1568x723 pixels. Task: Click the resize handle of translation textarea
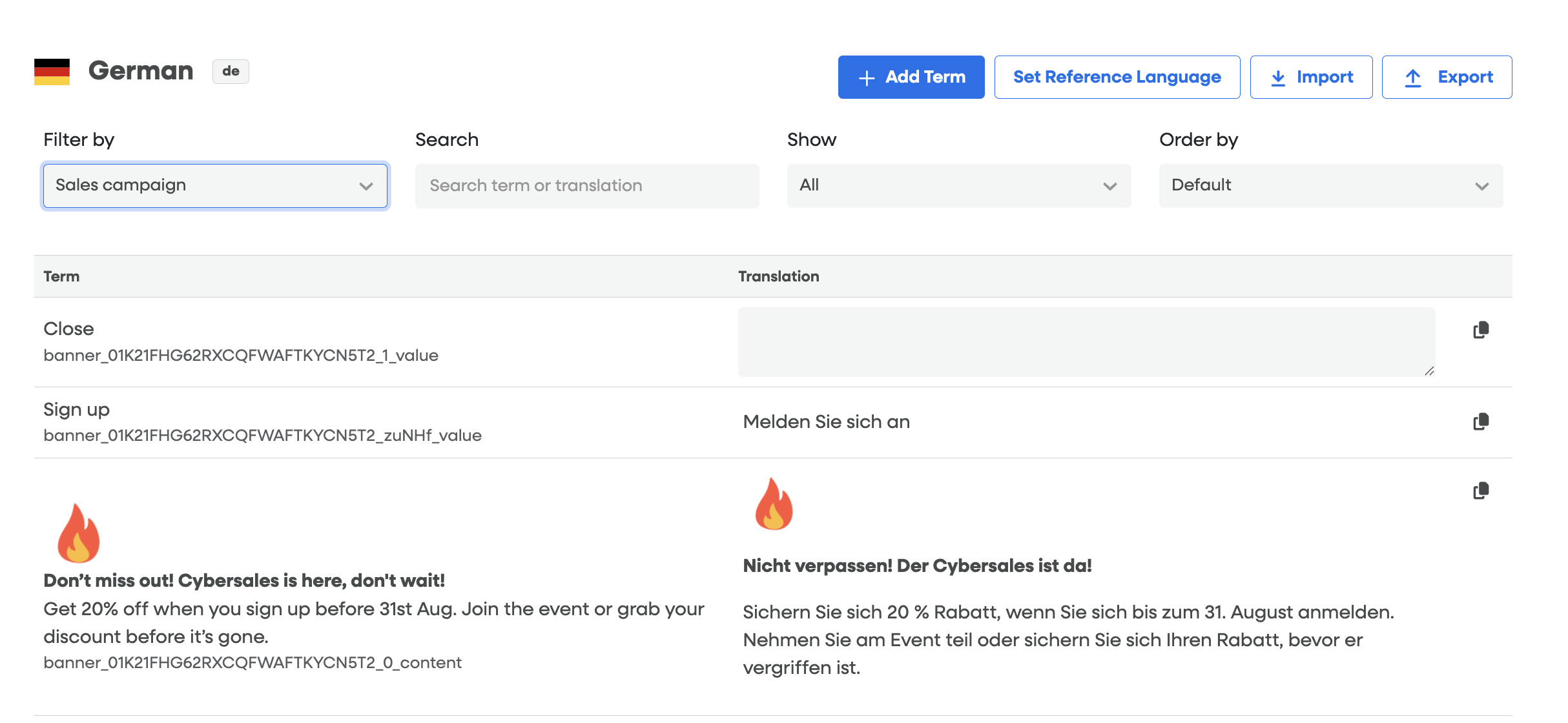pos(1429,371)
